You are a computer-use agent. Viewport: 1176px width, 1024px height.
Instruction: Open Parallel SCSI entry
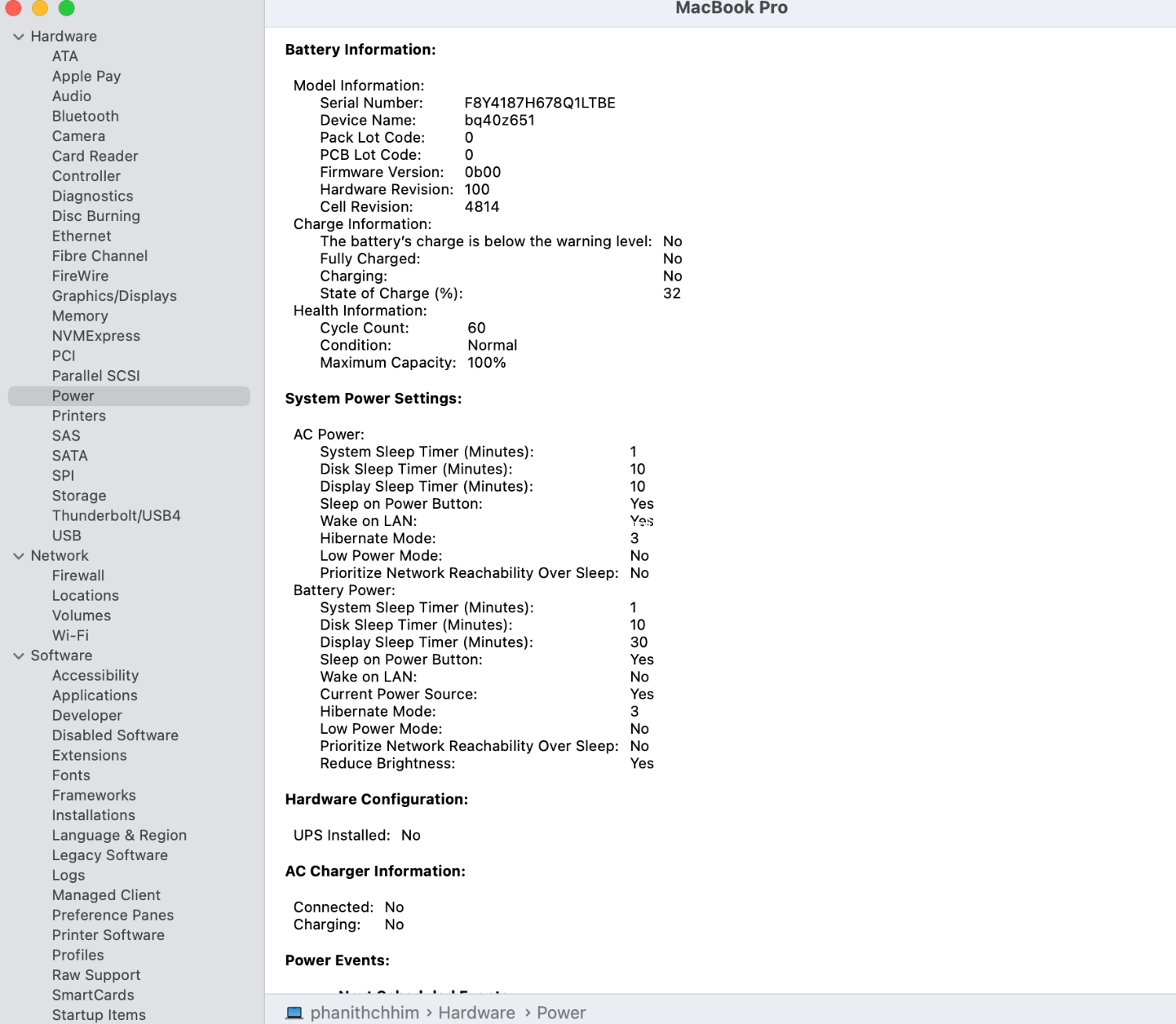coord(96,376)
